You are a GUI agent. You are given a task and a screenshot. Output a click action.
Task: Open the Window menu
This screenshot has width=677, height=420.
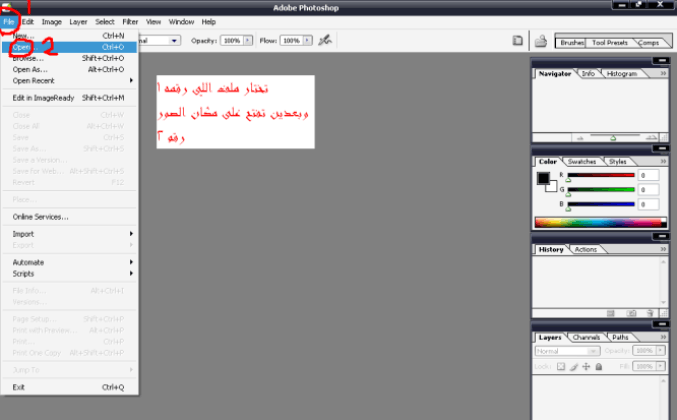tap(181, 22)
